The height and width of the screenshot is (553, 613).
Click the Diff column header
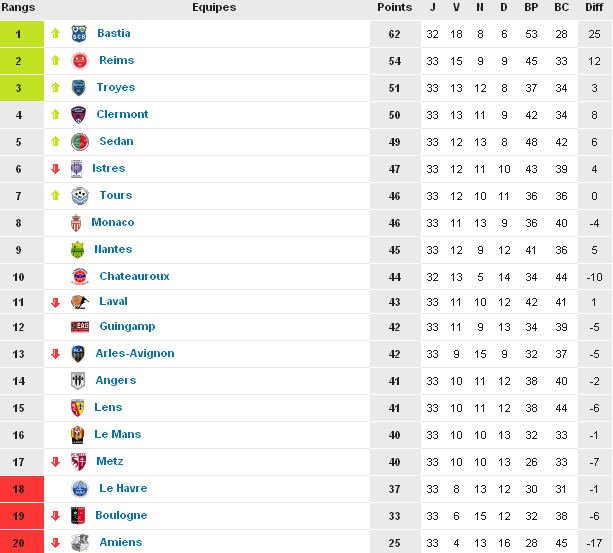point(594,7)
